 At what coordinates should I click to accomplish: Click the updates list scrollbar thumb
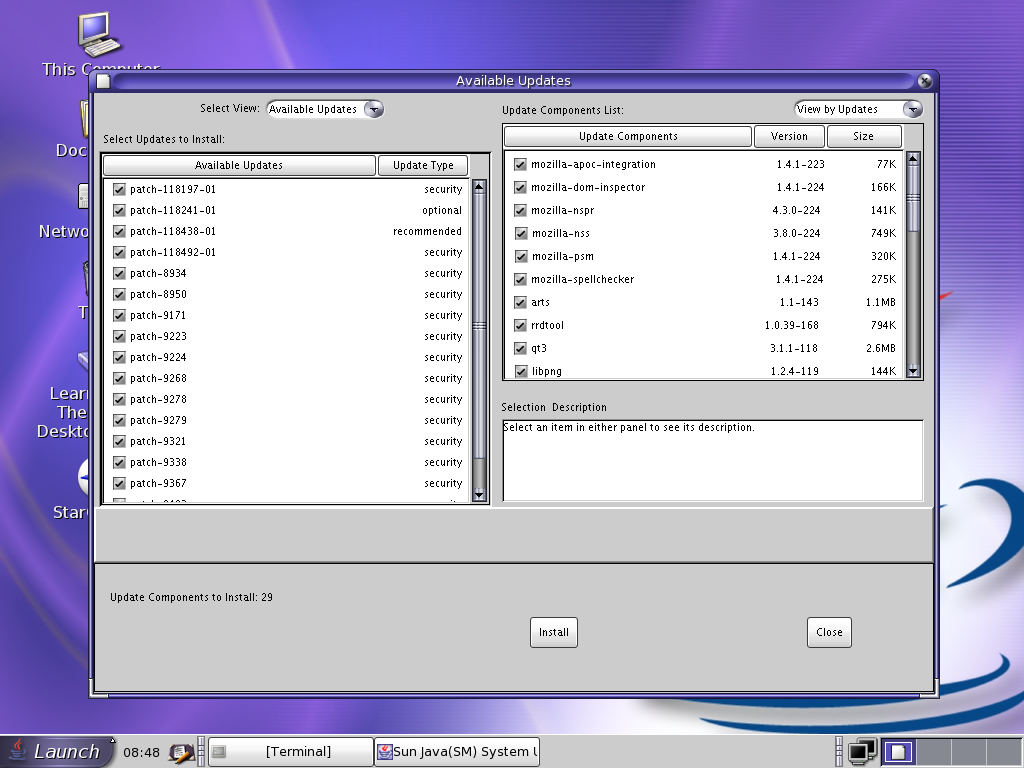pyautogui.click(x=479, y=326)
